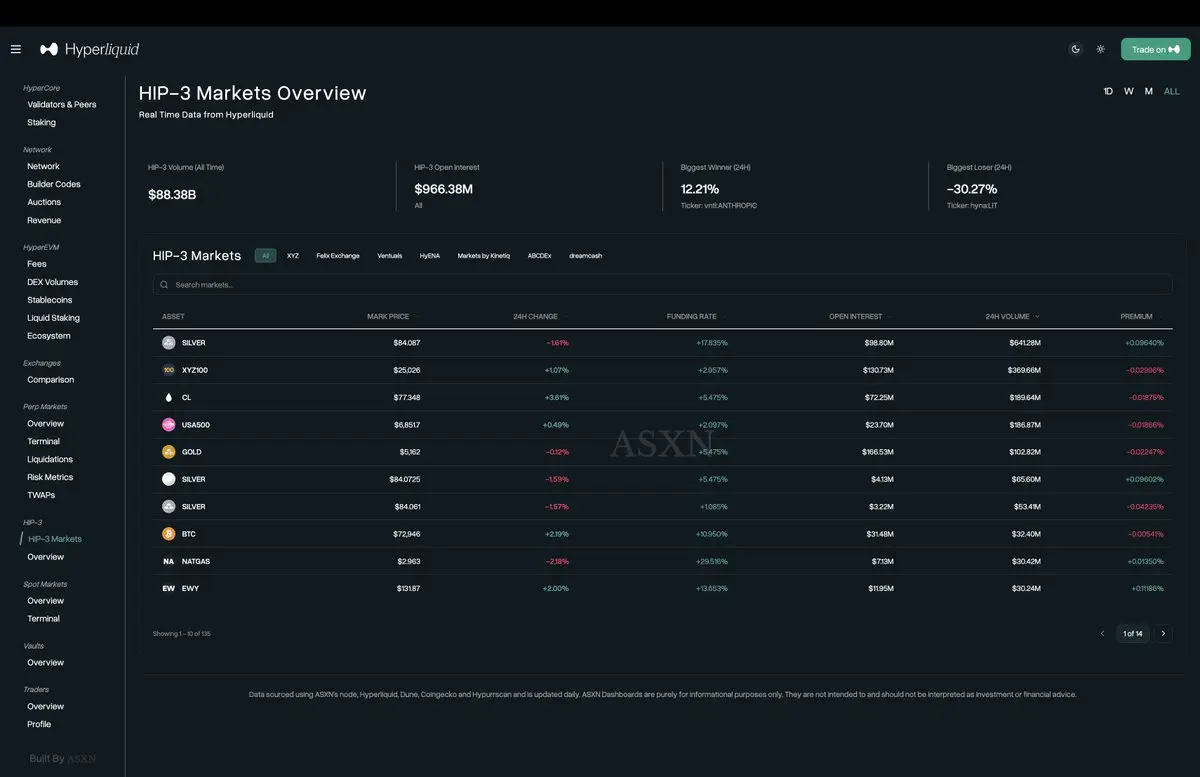Click XYZ100 24H volume $369.66M
1200x777 pixels.
1024,370
